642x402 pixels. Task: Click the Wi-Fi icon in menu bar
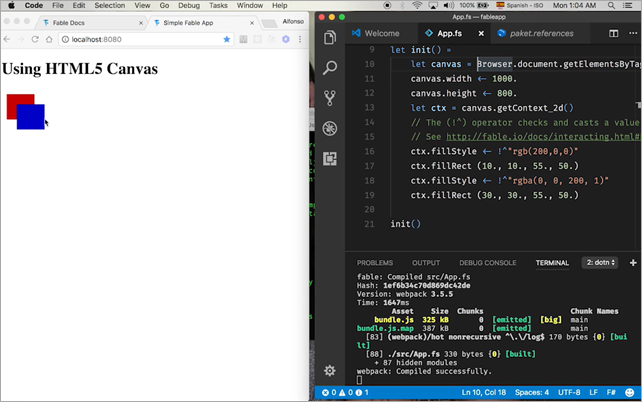coord(417,5)
